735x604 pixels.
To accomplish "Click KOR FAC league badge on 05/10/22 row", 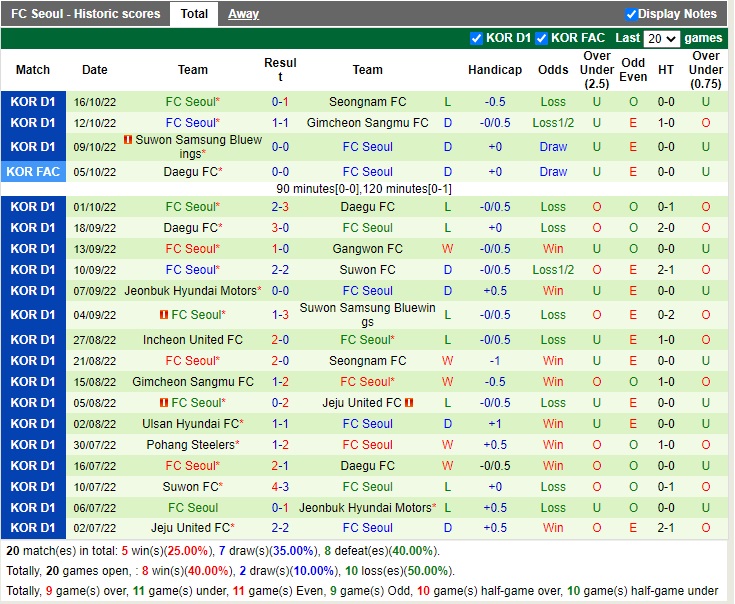I will [33, 172].
